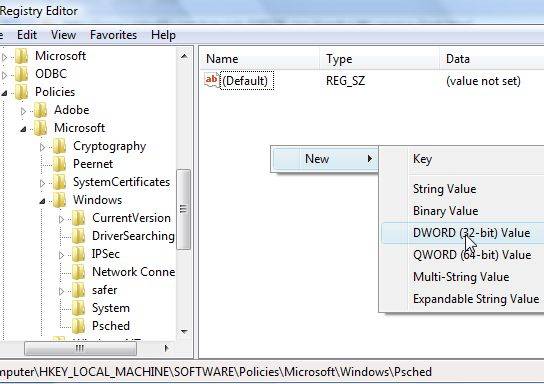Click the DriverSearching folder icon

[79, 236]
